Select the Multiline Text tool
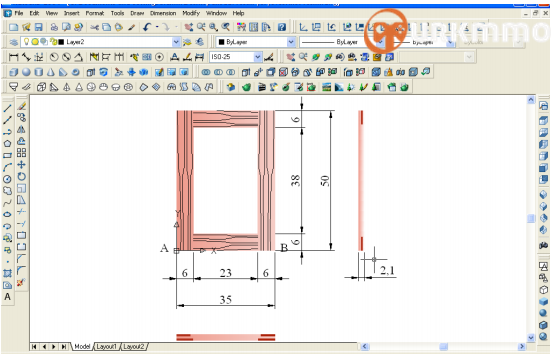Image resolution: width=554 pixels, height=361 pixels. pos(7,297)
